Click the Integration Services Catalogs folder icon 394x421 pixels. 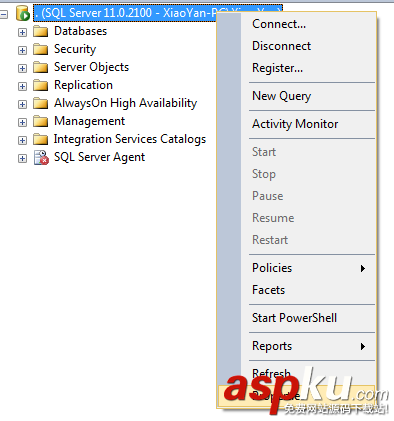(41, 139)
